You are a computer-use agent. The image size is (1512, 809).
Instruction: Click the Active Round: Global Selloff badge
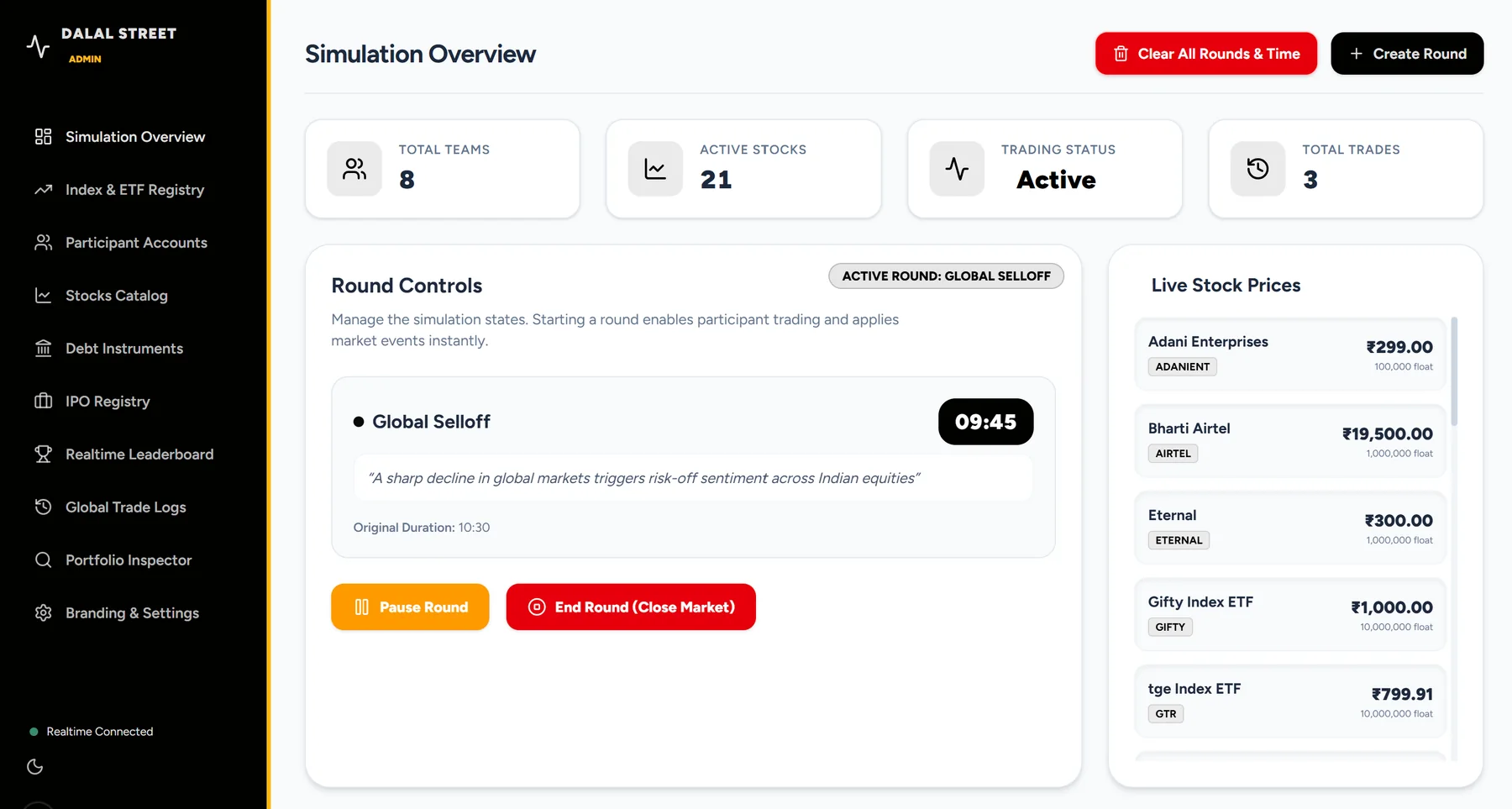(x=946, y=276)
